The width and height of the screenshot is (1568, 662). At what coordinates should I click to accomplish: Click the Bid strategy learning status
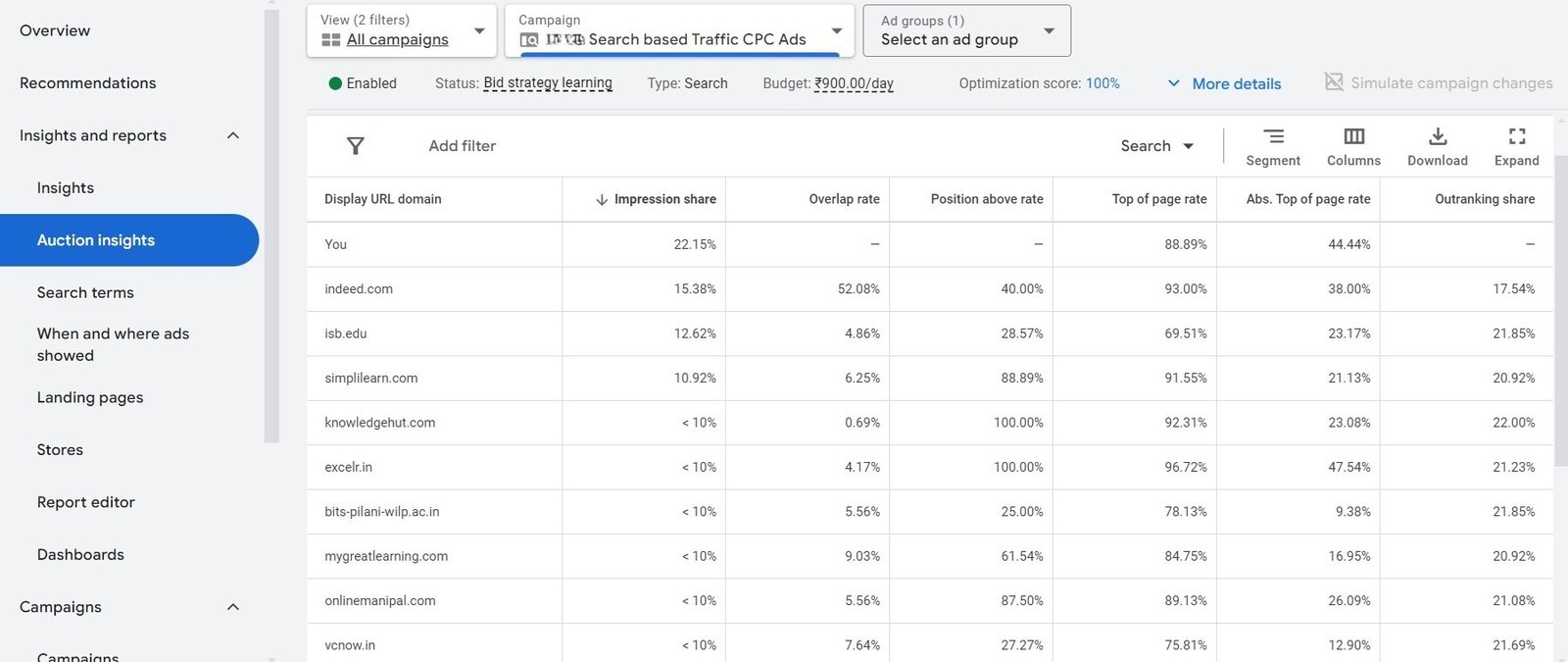tap(547, 83)
